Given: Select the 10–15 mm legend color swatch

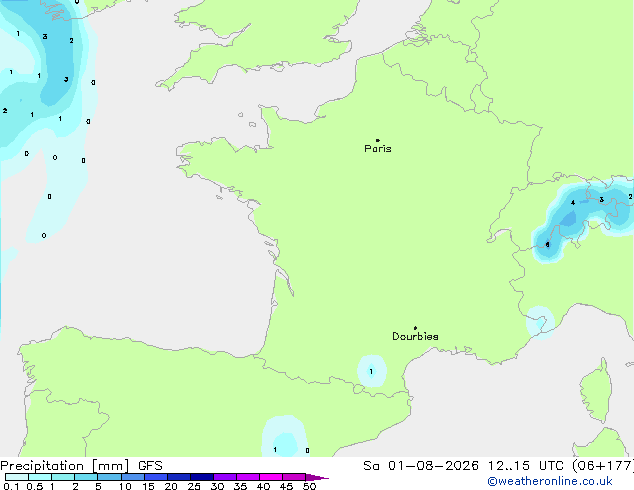Looking at the screenshot, I should click(x=133, y=477).
